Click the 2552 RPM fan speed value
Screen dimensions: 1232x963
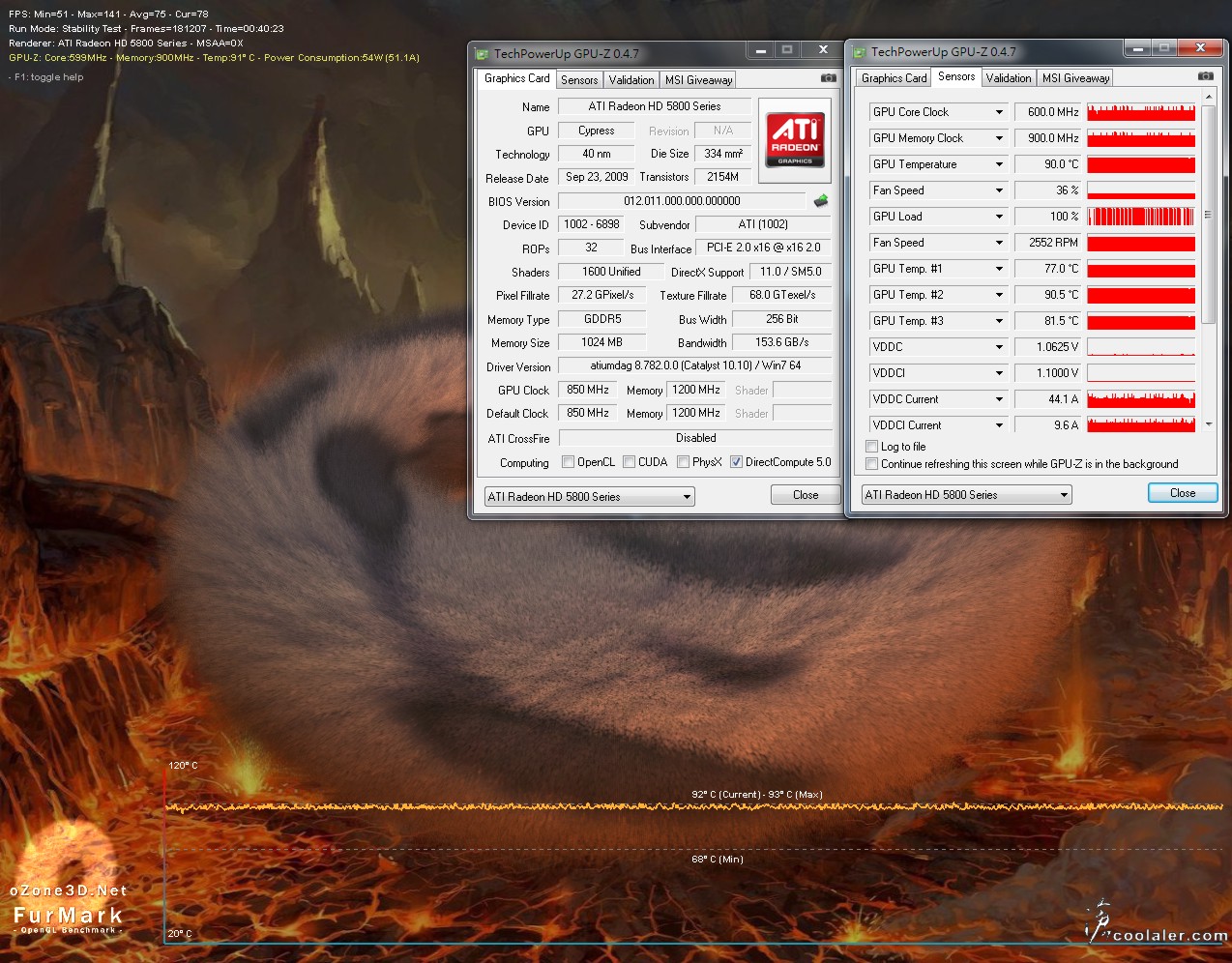tap(1047, 243)
